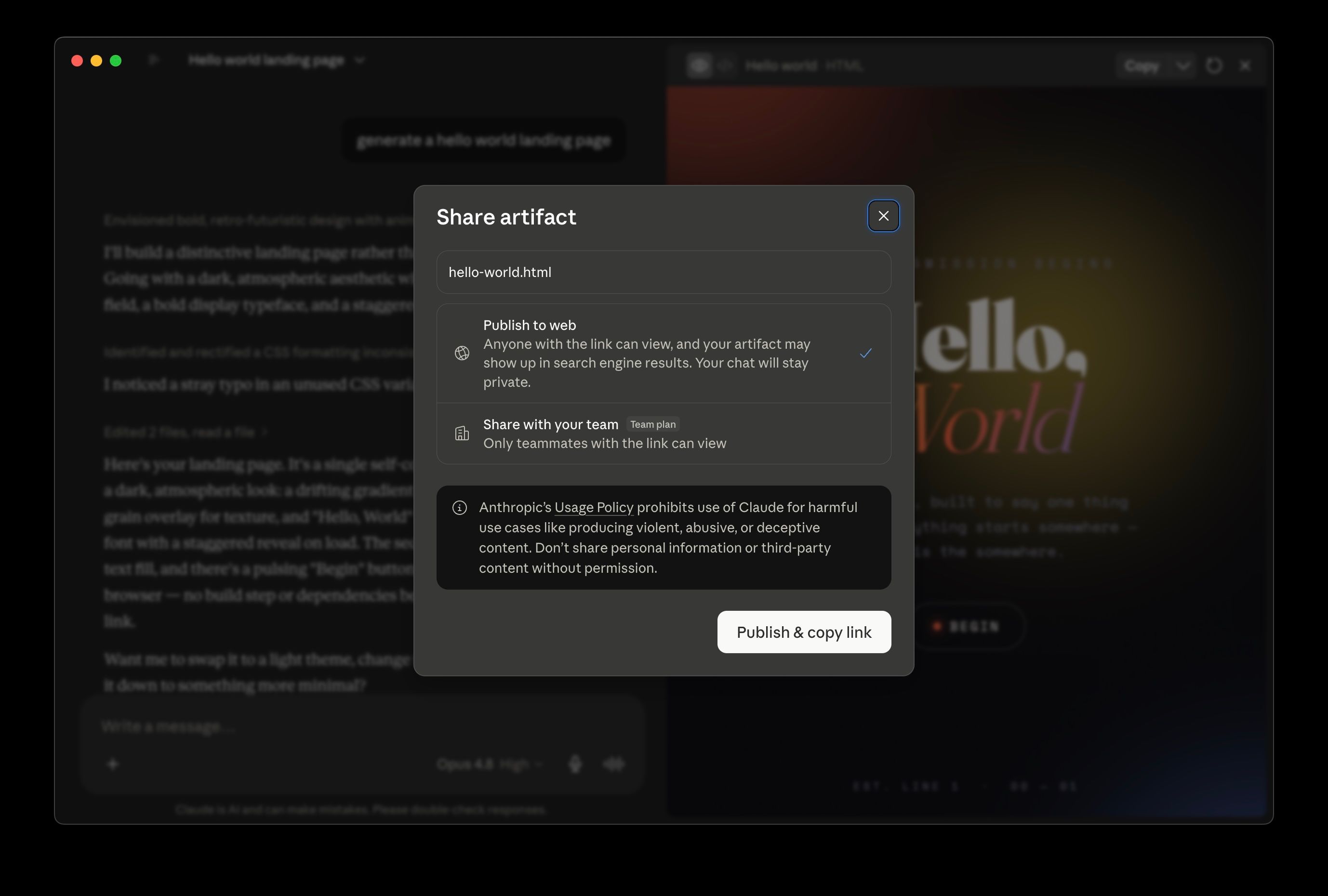
Task: Click the yellow minimize window button
Action: 96,61
